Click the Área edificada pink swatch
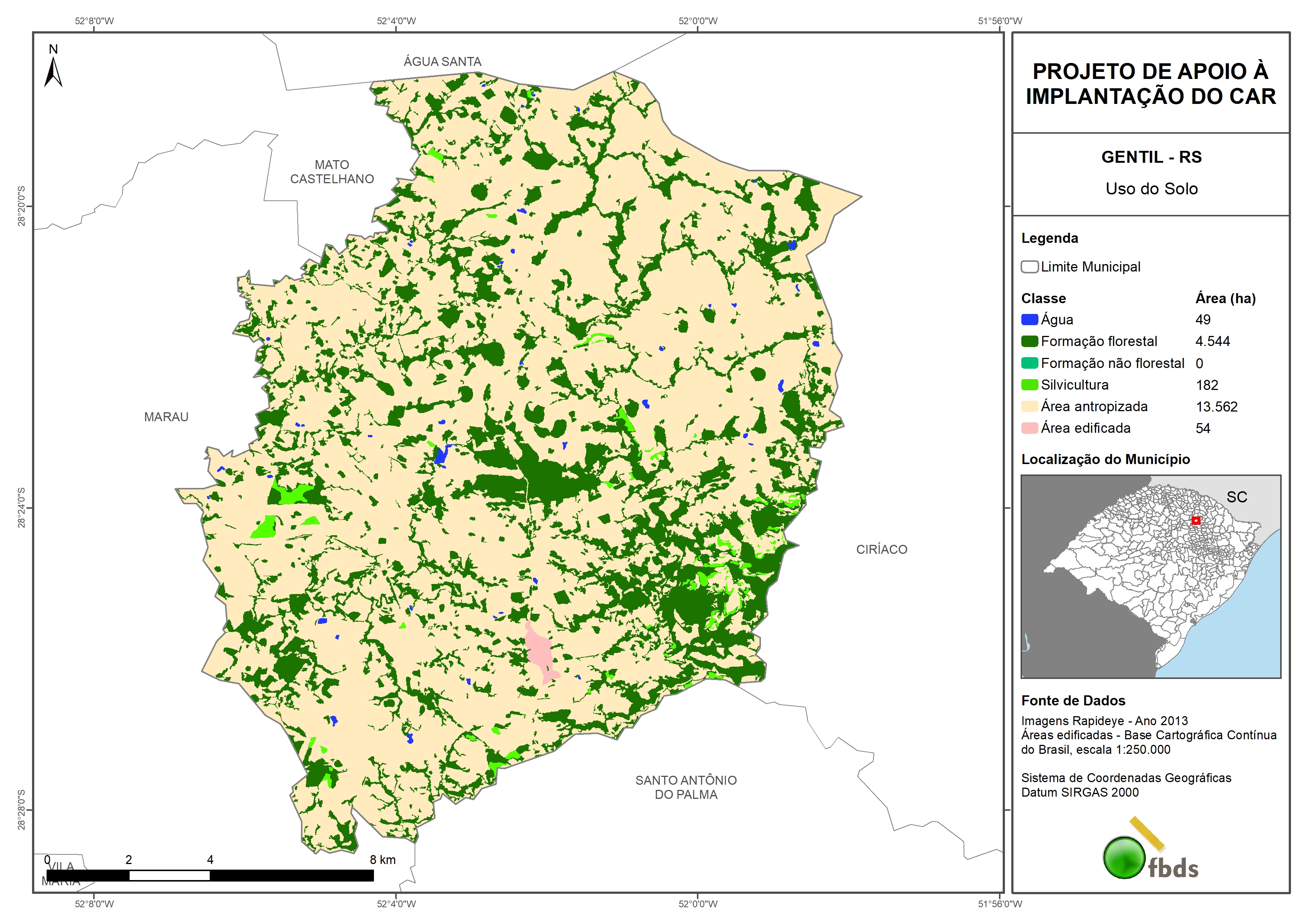Image resolution: width=1307 pixels, height=924 pixels. coord(1029,428)
